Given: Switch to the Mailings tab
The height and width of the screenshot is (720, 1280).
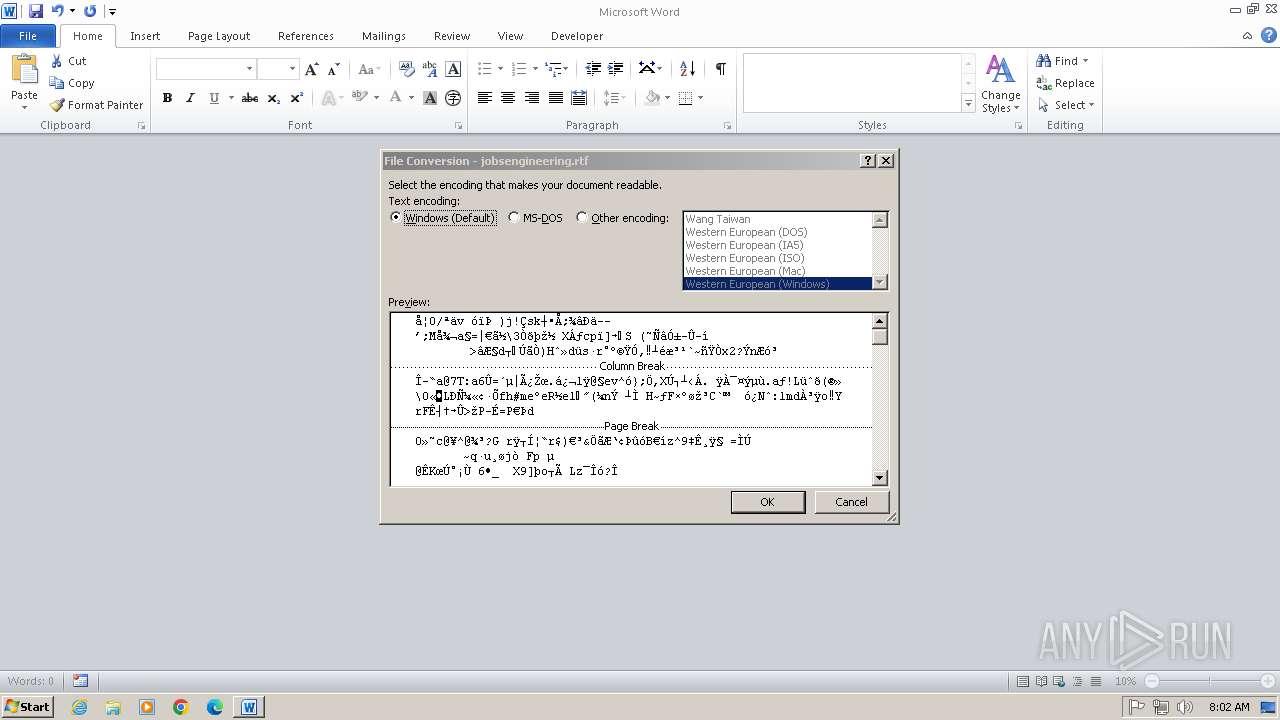Looking at the screenshot, I should point(384,36).
